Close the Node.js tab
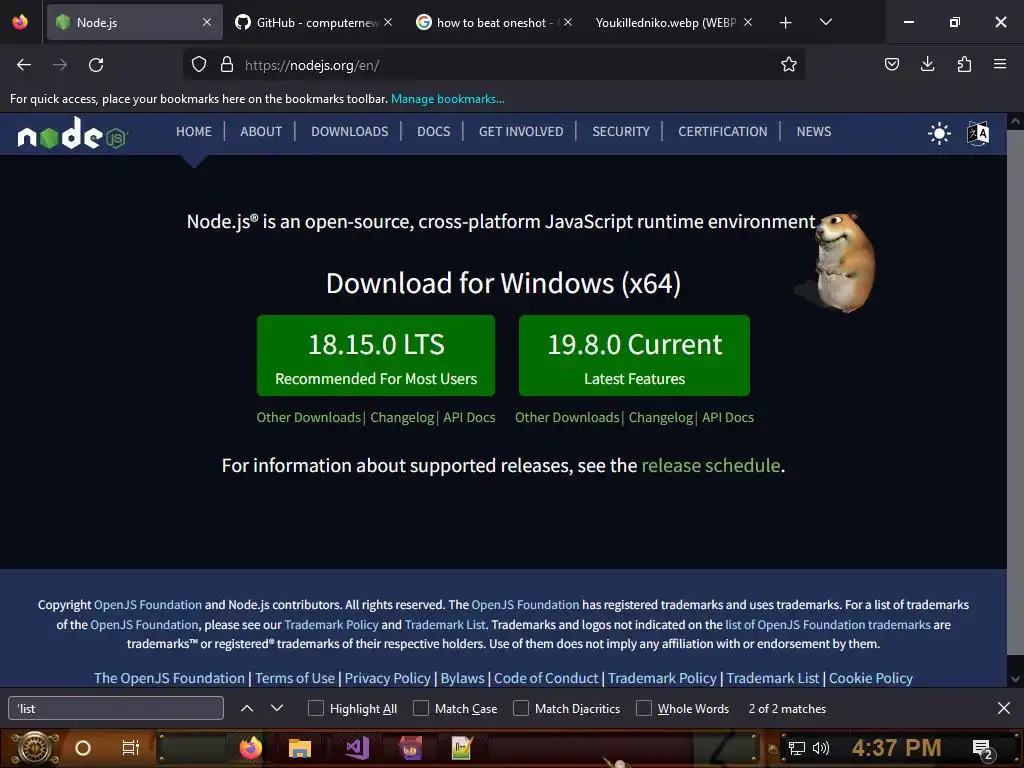1024x768 pixels. click(x=207, y=22)
